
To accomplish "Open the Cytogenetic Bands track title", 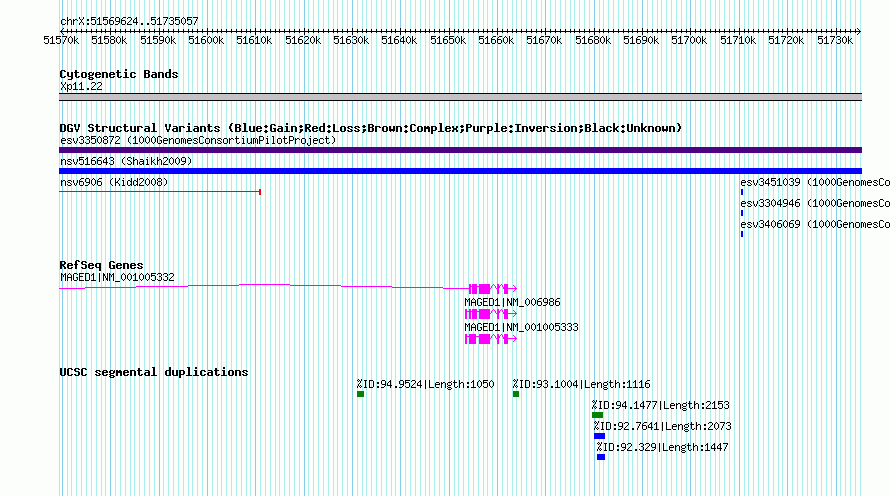I will point(119,74).
